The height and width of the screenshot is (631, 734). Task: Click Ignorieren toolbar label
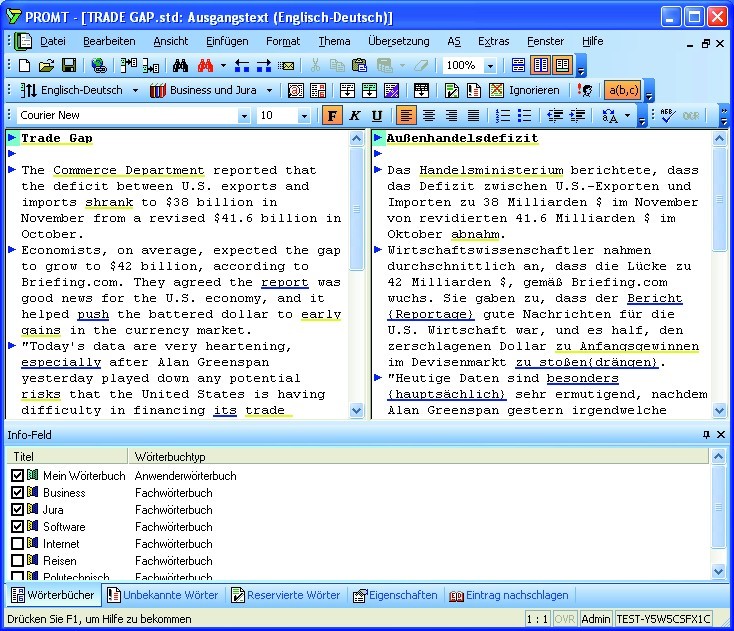pos(534,90)
